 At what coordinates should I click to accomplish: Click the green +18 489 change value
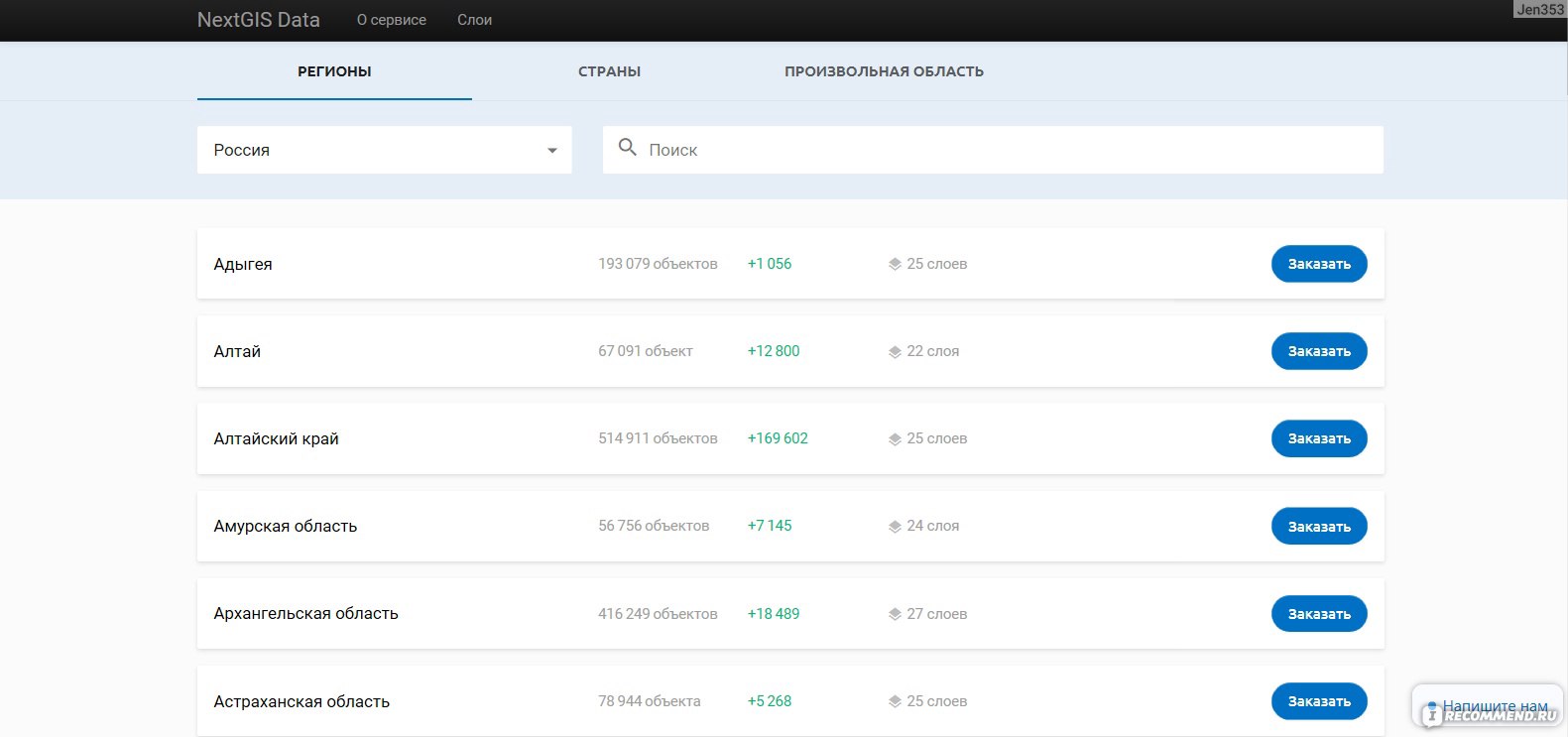(x=774, y=614)
